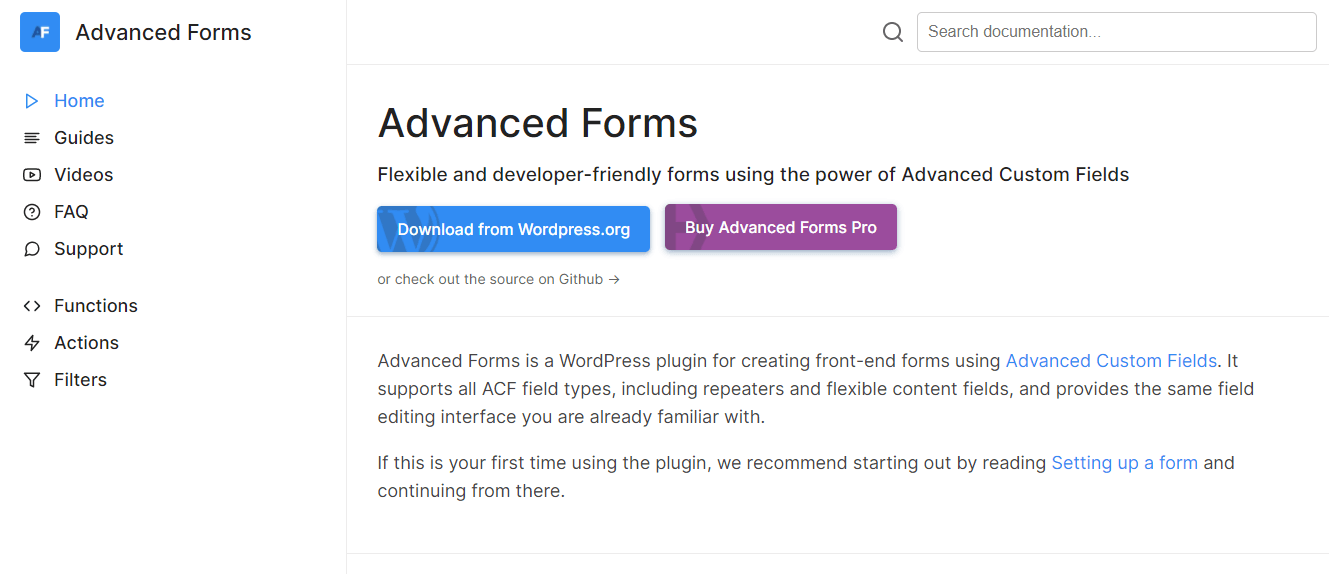Click the Advanced Forms main page heading
The image size is (1343, 574).
(538, 124)
